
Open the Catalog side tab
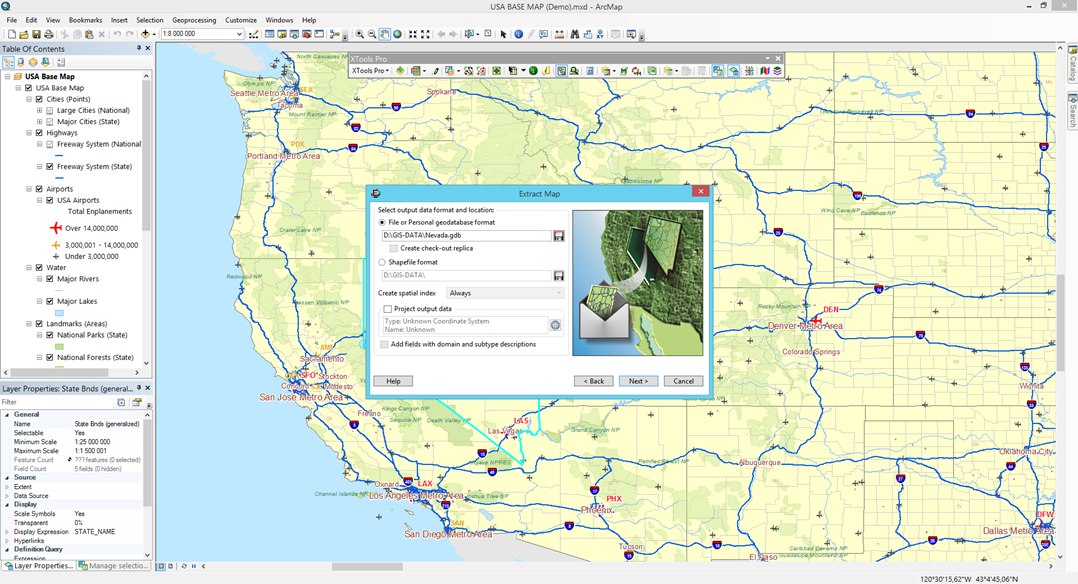coord(1072,63)
